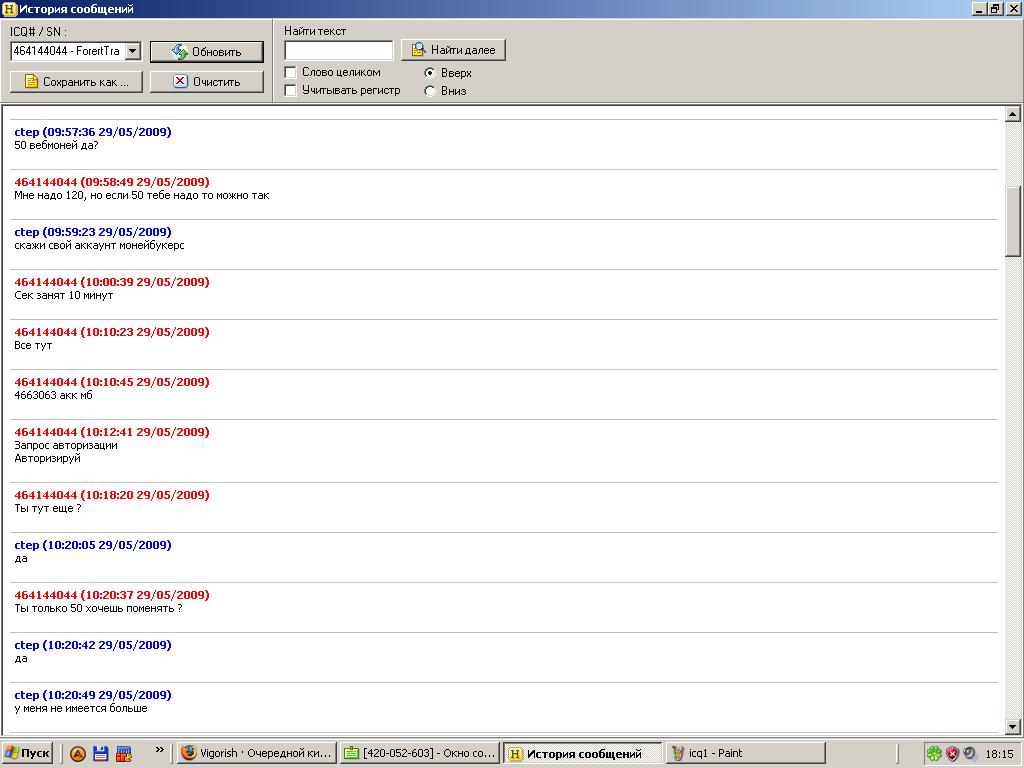This screenshot has height=768, width=1024.
Task: Click the blue floppy disk quick launch icon
Action: point(101,754)
